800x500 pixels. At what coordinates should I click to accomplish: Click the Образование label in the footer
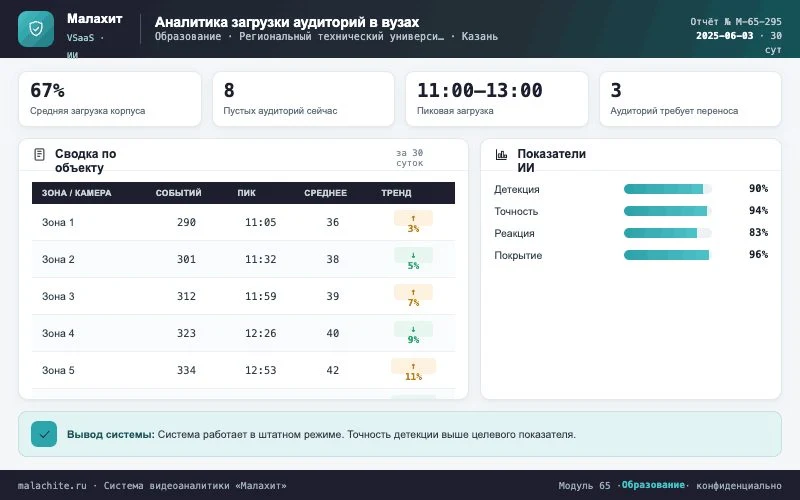point(653,485)
